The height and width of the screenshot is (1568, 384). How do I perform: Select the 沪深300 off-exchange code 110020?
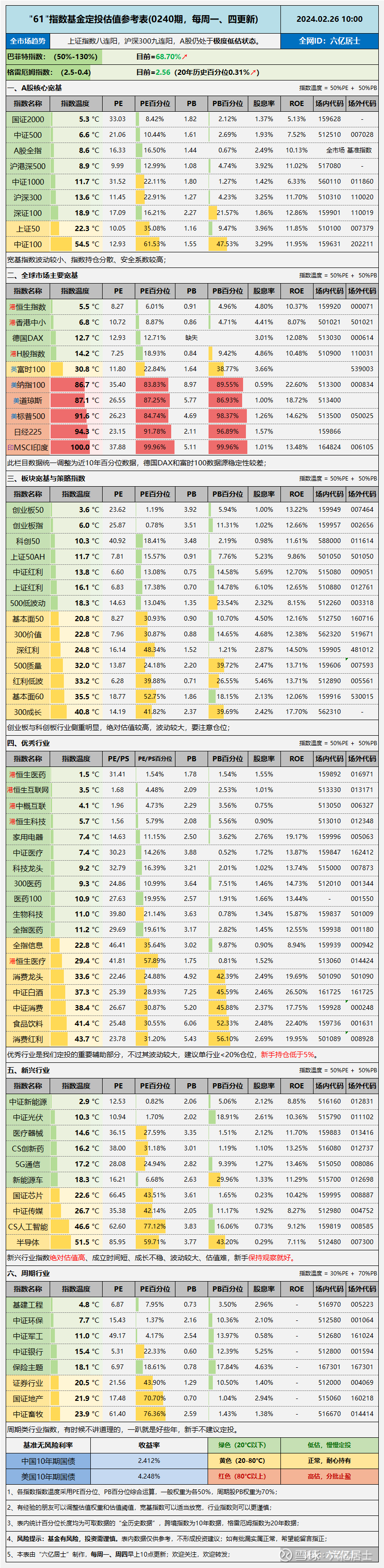(361, 197)
